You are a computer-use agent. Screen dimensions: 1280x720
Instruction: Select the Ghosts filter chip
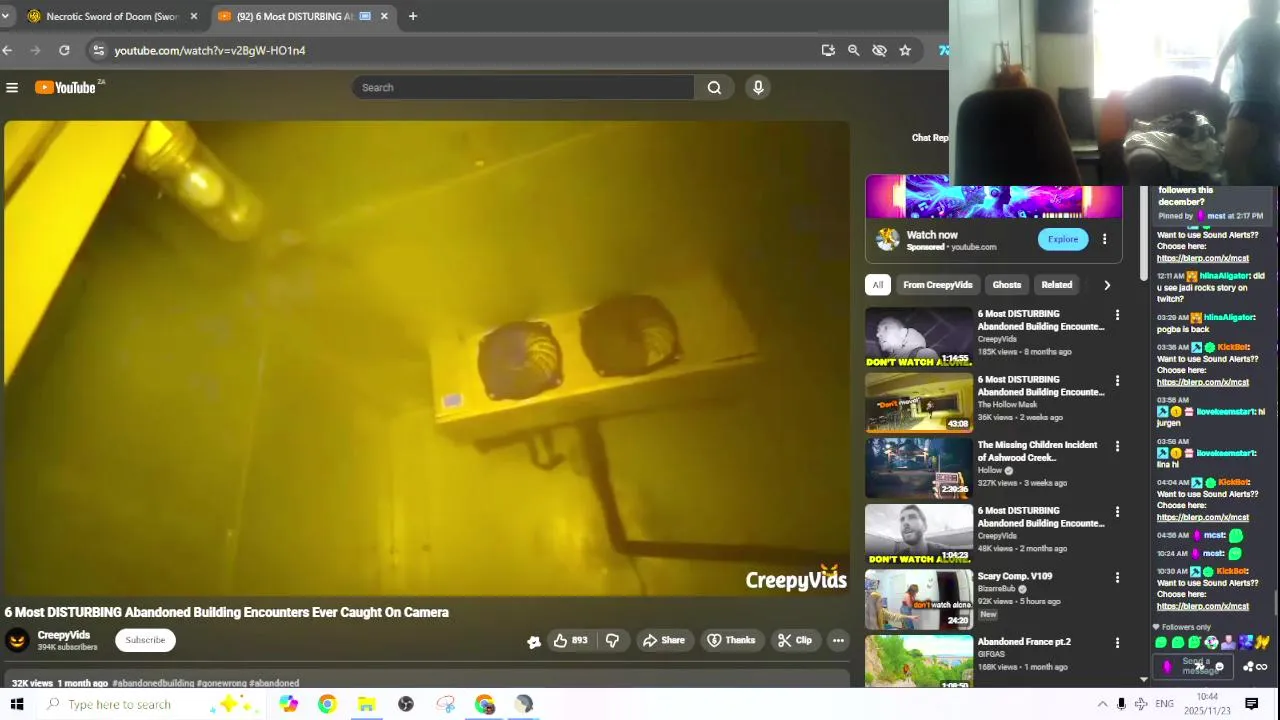(x=1007, y=285)
